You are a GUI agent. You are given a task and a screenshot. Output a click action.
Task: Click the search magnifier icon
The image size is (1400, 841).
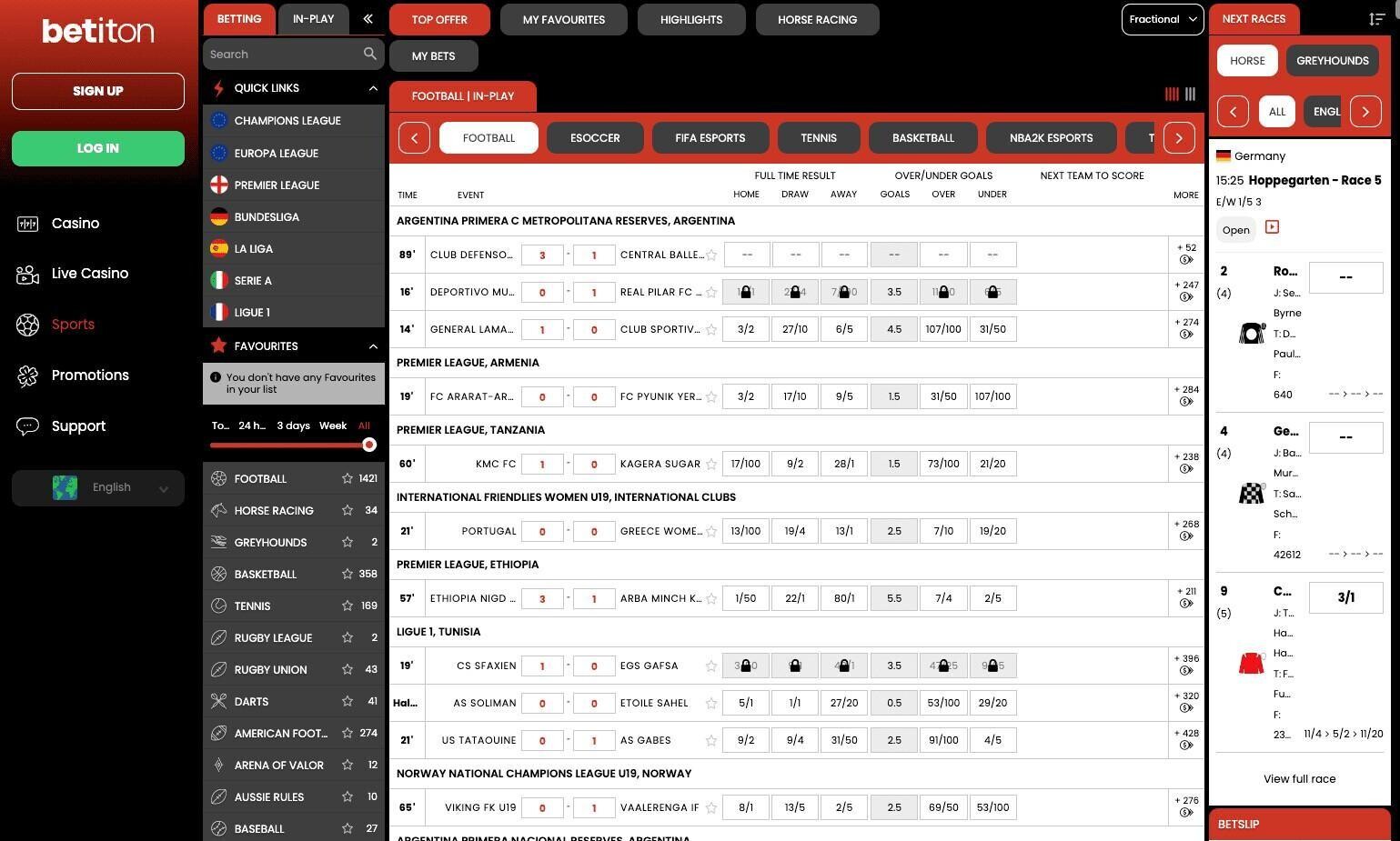pyautogui.click(x=369, y=54)
